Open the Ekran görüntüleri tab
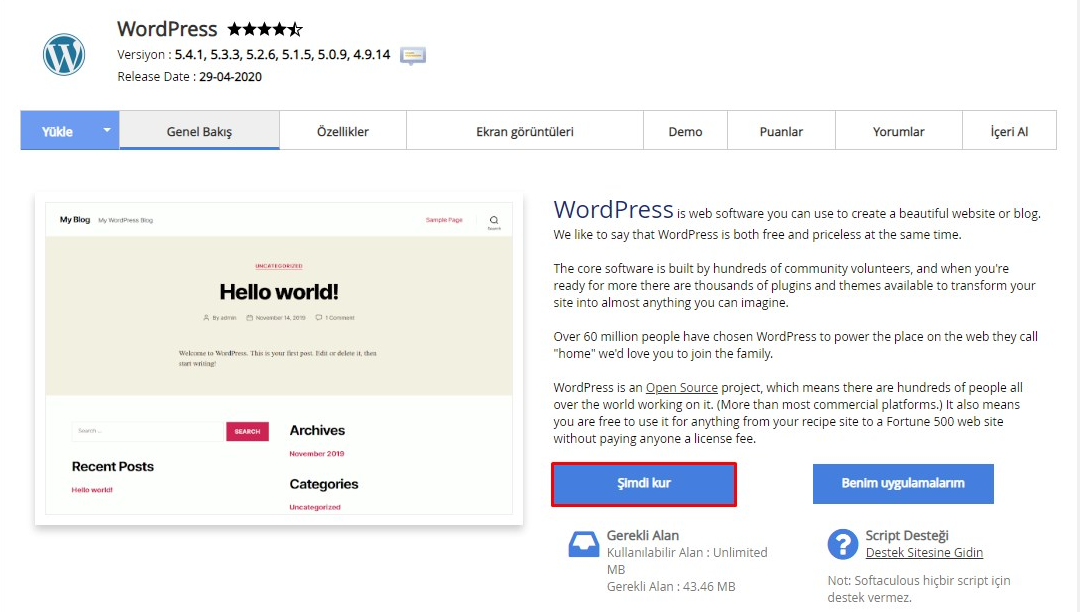This screenshot has height=612, width=1080. pyautogui.click(x=524, y=131)
